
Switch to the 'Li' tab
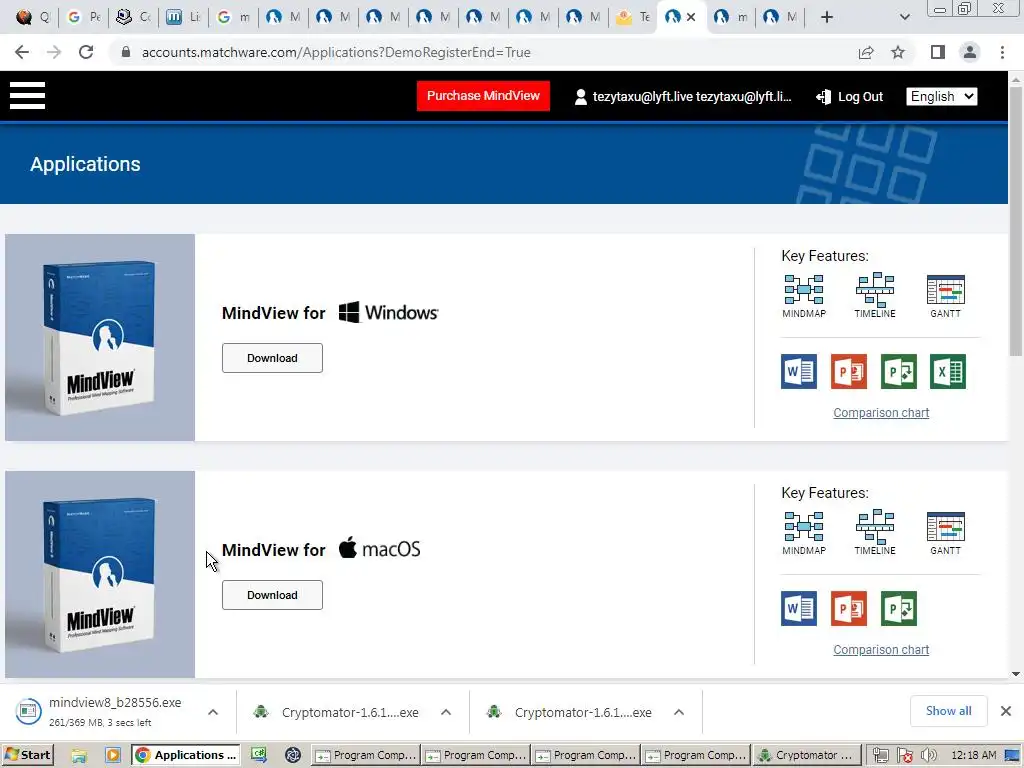183,17
